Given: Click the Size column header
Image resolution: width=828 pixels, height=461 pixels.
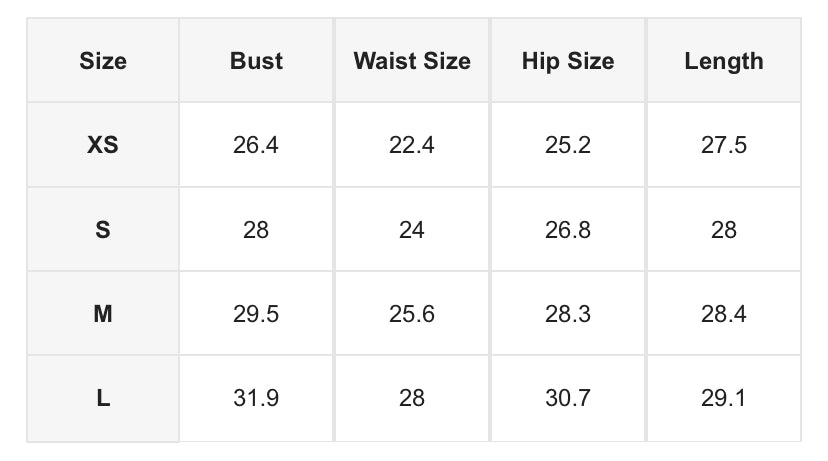Looking at the screenshot, I should point(103,61).
